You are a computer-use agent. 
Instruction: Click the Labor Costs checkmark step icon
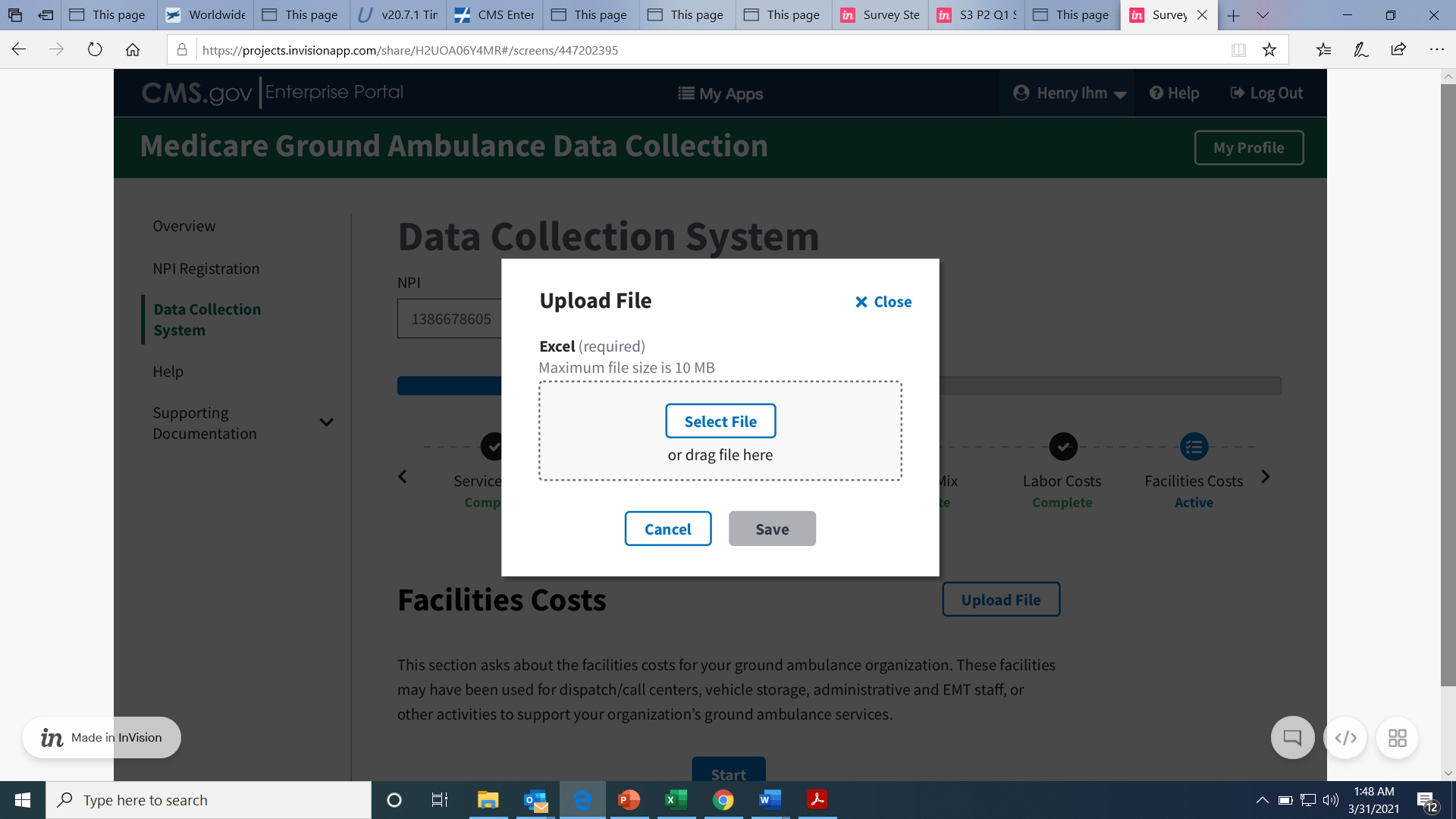(1063, 447)
